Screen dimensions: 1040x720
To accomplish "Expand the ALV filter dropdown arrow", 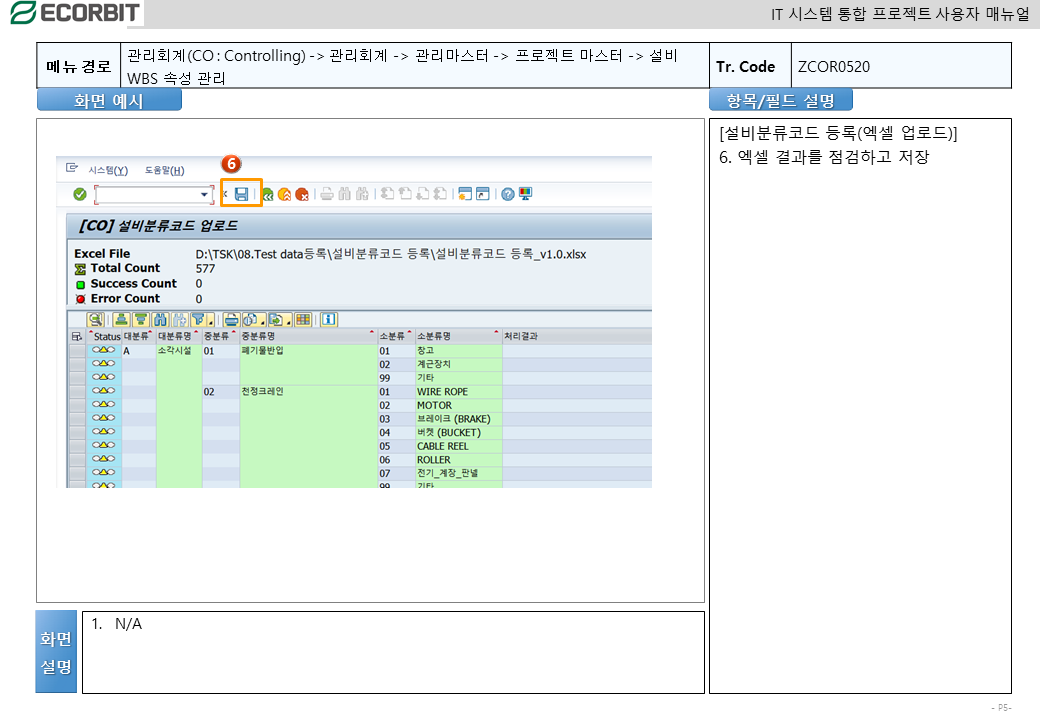I will 212,321.
